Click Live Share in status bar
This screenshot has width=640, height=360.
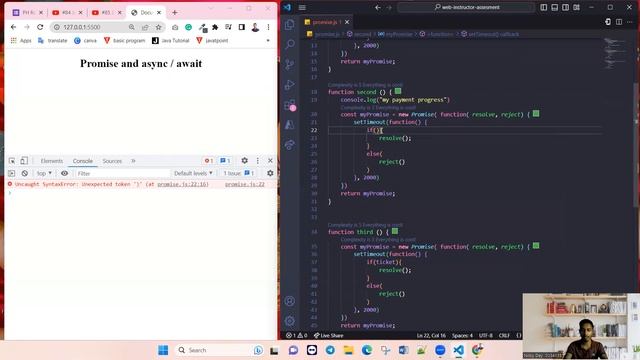329,336
